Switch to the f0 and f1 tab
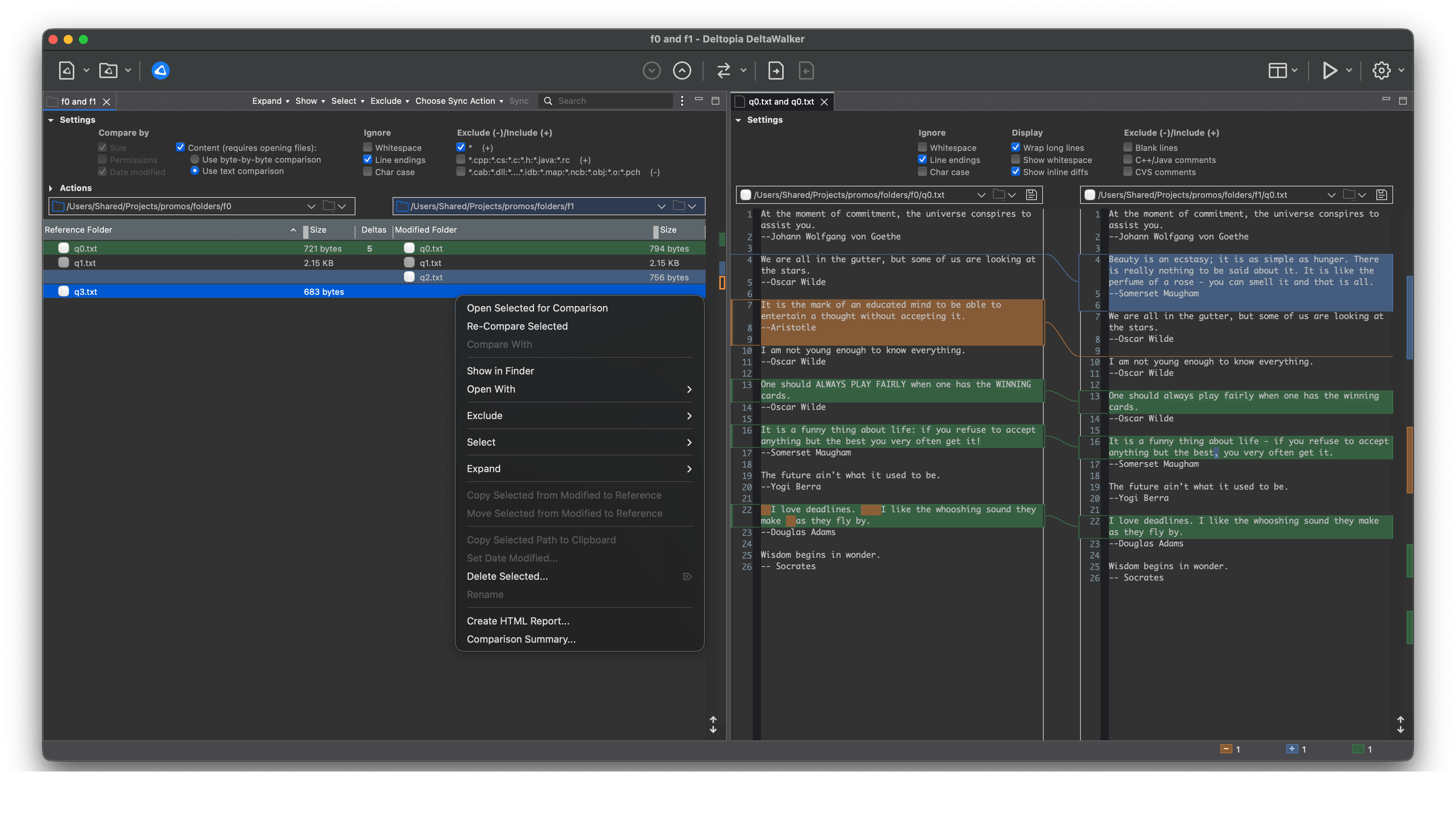Screen dimensions: 1456x817 coord(78,101)
